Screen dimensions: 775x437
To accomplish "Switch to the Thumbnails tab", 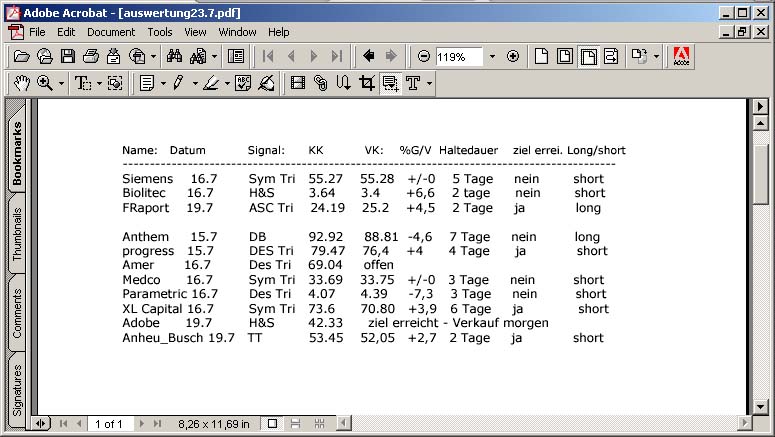I will click(17, 234).
